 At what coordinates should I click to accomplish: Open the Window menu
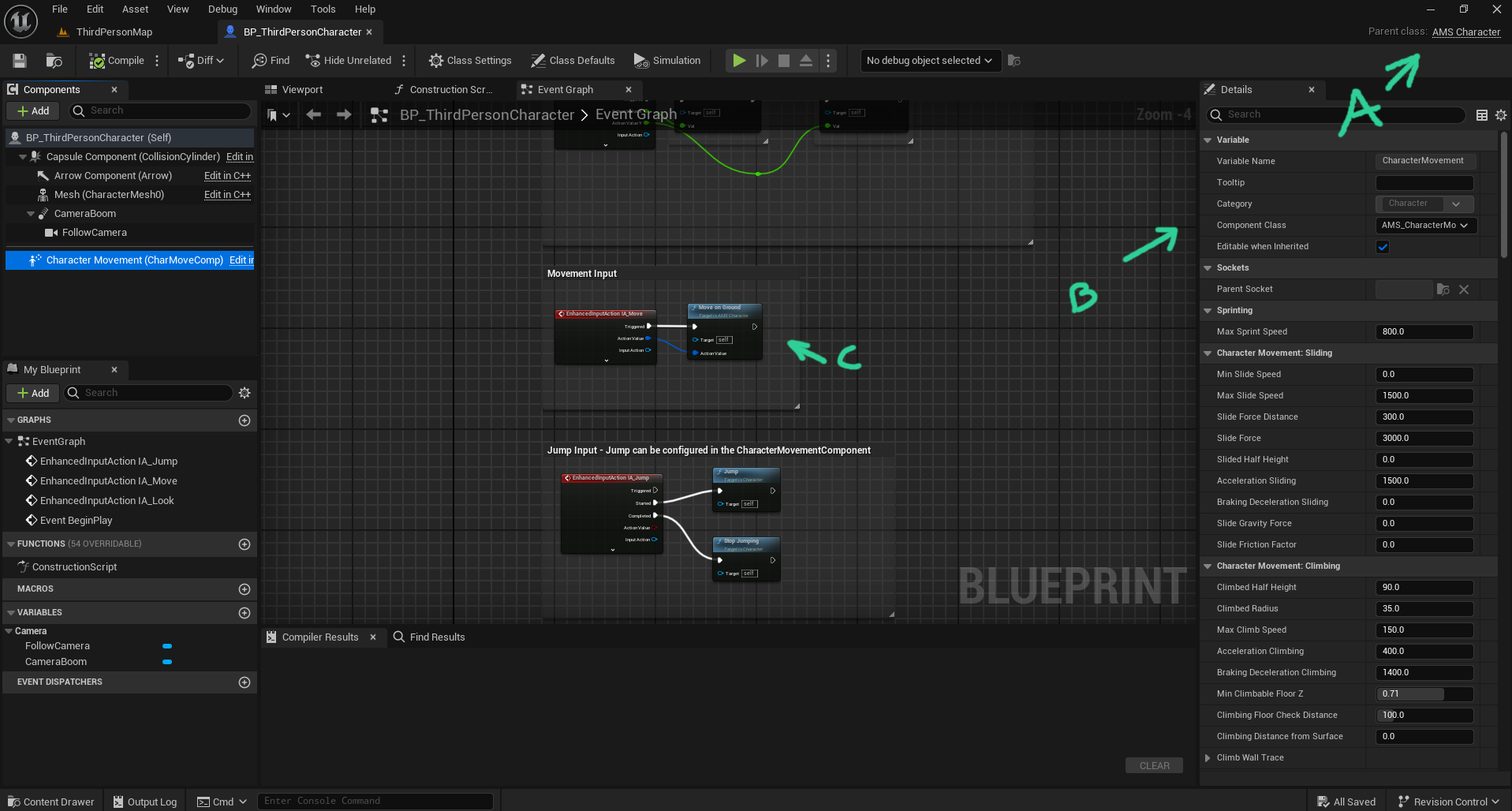click(x=274, y=9)
